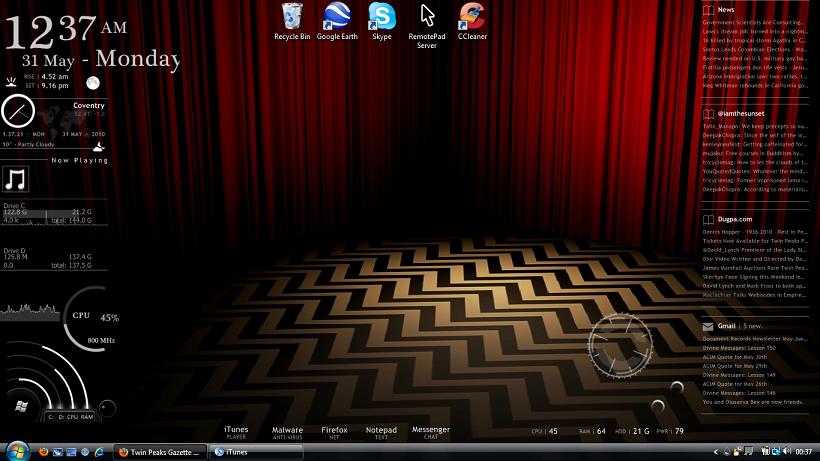Click the Malware Anti-Virus launcher label
The width and height of the screenshot is (820, 461).
287,433
